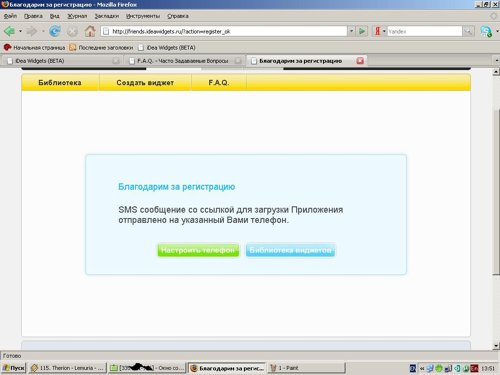Click the Пуск start button
500x375 pixels.
click(14, 368)
